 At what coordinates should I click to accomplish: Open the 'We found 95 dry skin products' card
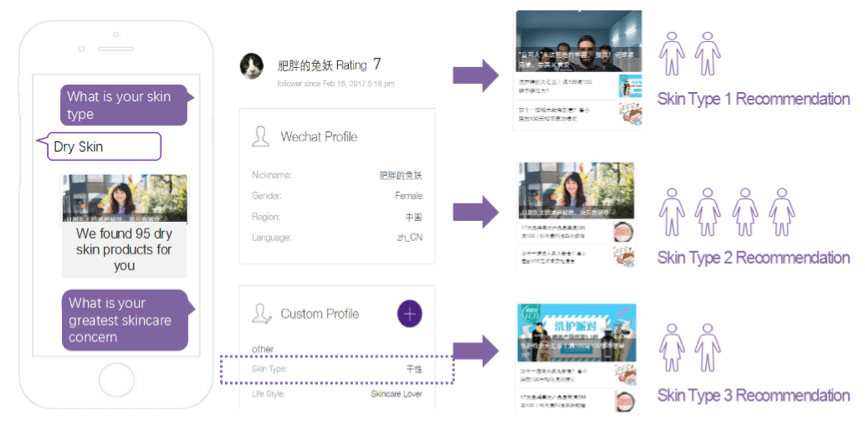click(x=124, y=227)
